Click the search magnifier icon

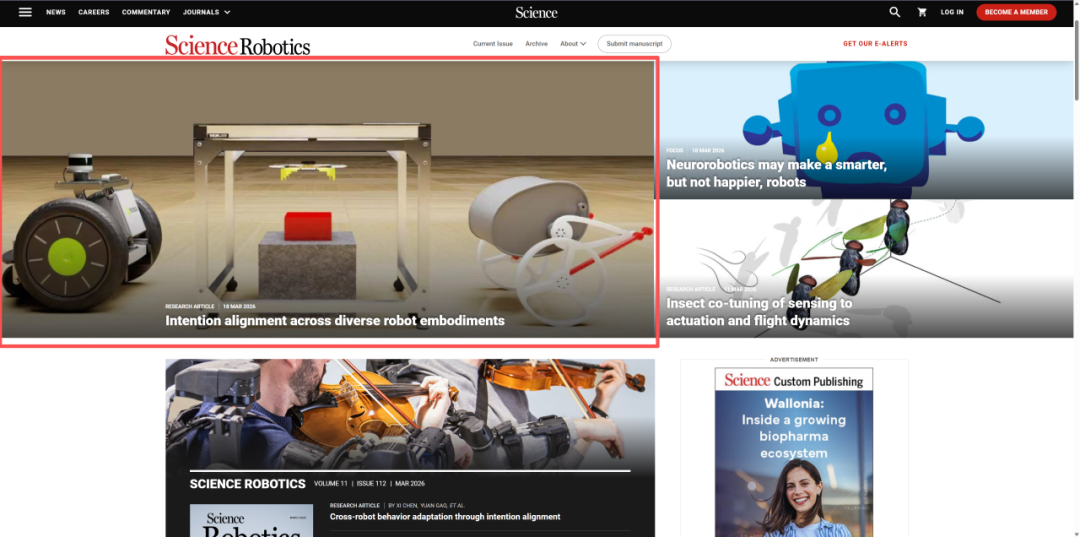895,12
